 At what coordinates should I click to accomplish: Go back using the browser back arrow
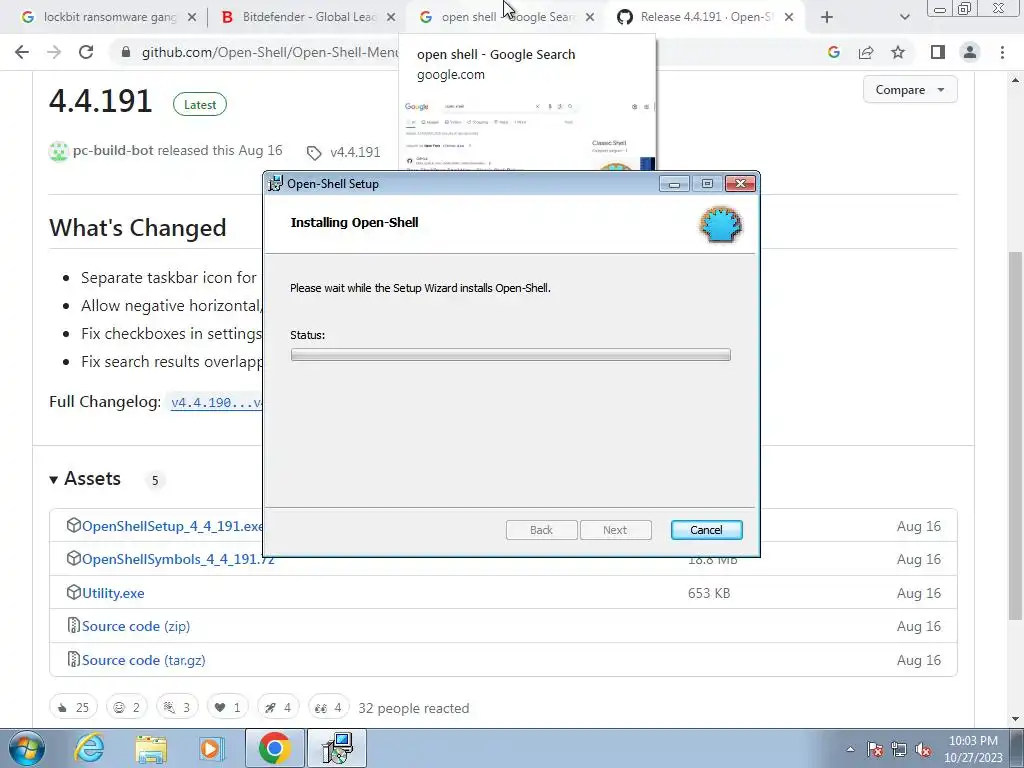[22, 52]
